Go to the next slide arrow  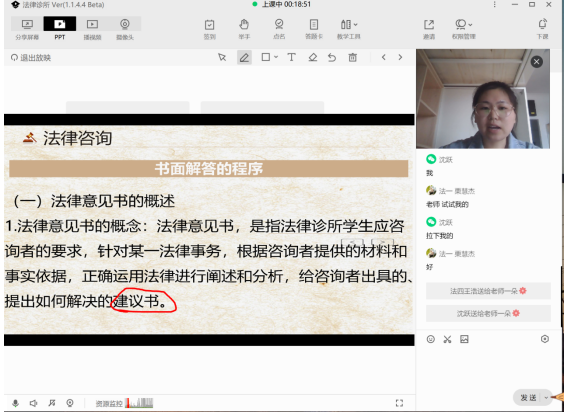click(x=400, y=57)
